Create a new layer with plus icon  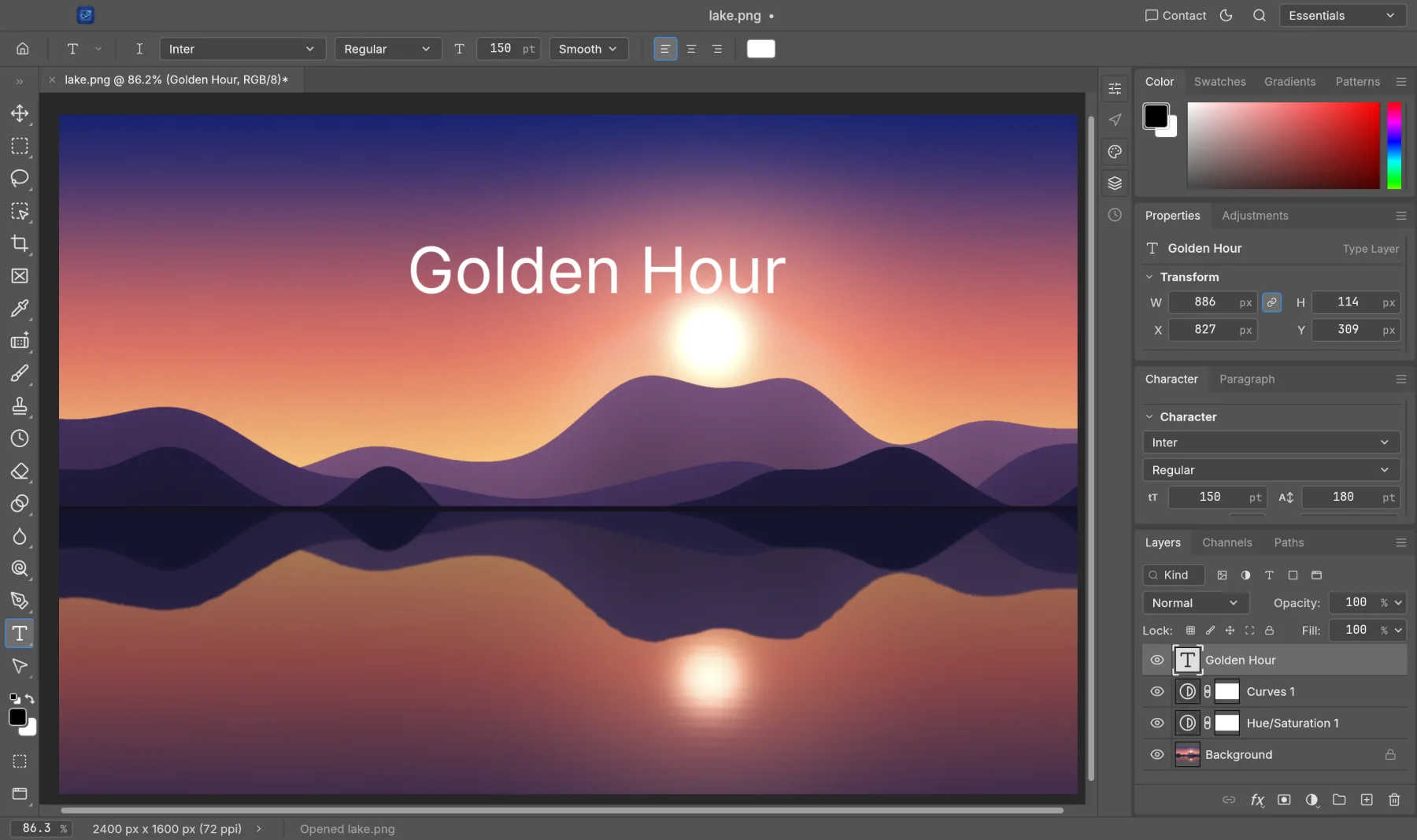1367,800
